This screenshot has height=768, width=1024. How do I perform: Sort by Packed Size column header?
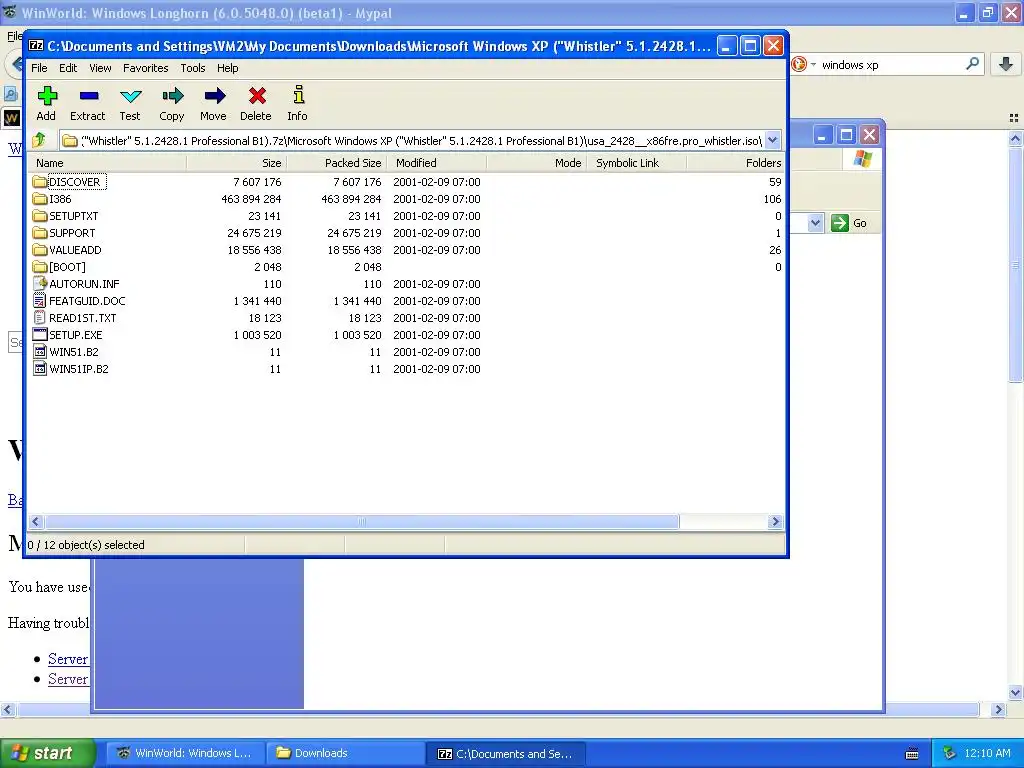[336, 163]
